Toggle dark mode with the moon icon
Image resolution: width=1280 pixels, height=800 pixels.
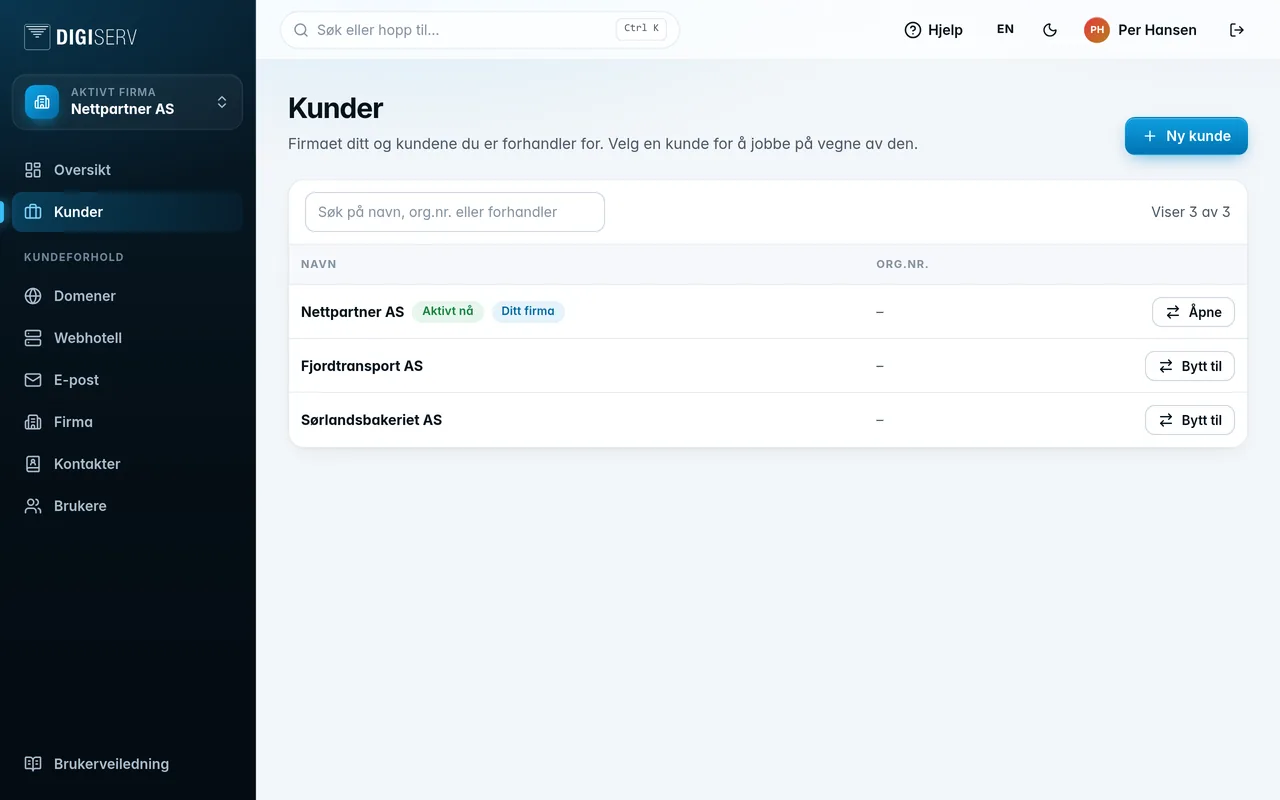[1050, 30]
